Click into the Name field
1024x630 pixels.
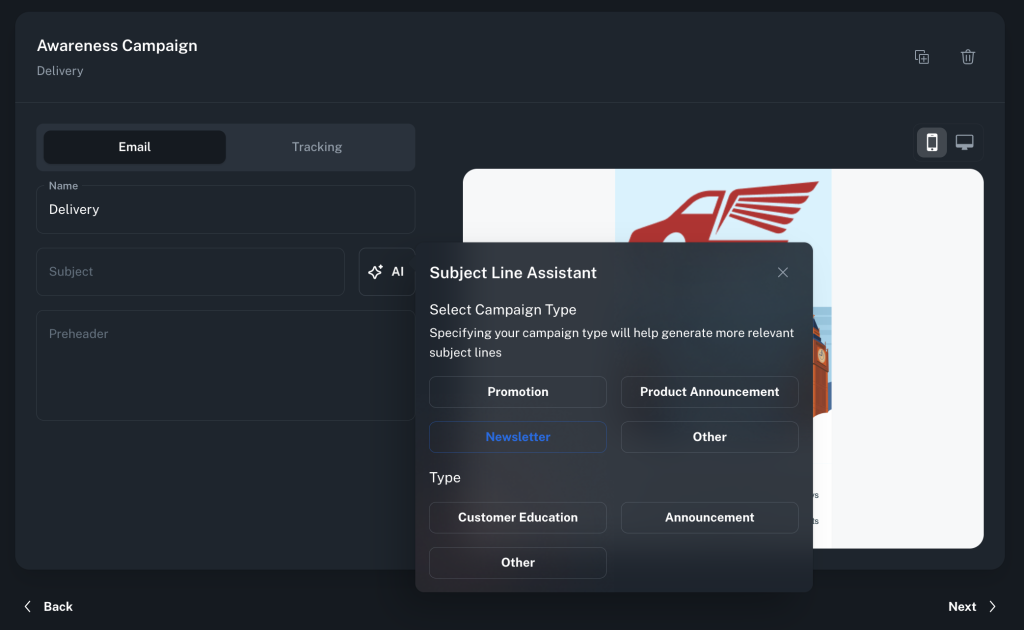click(225, 210)
